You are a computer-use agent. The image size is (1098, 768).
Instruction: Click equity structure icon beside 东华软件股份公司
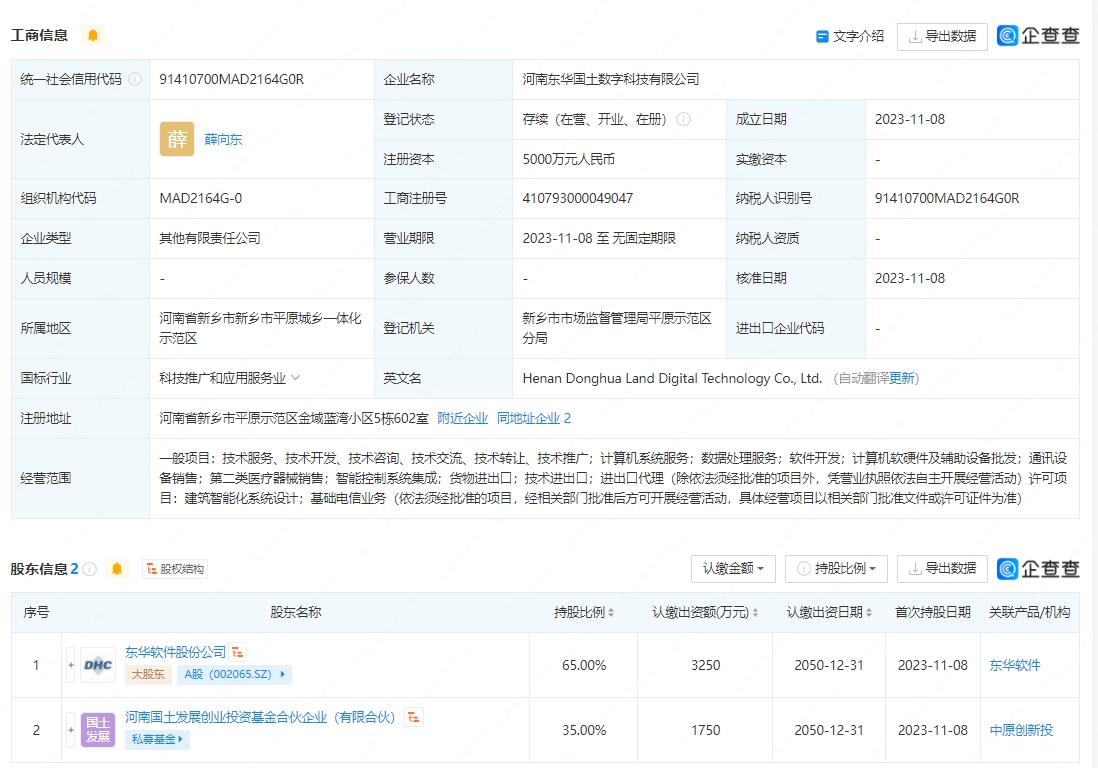(x=238, y=652)
